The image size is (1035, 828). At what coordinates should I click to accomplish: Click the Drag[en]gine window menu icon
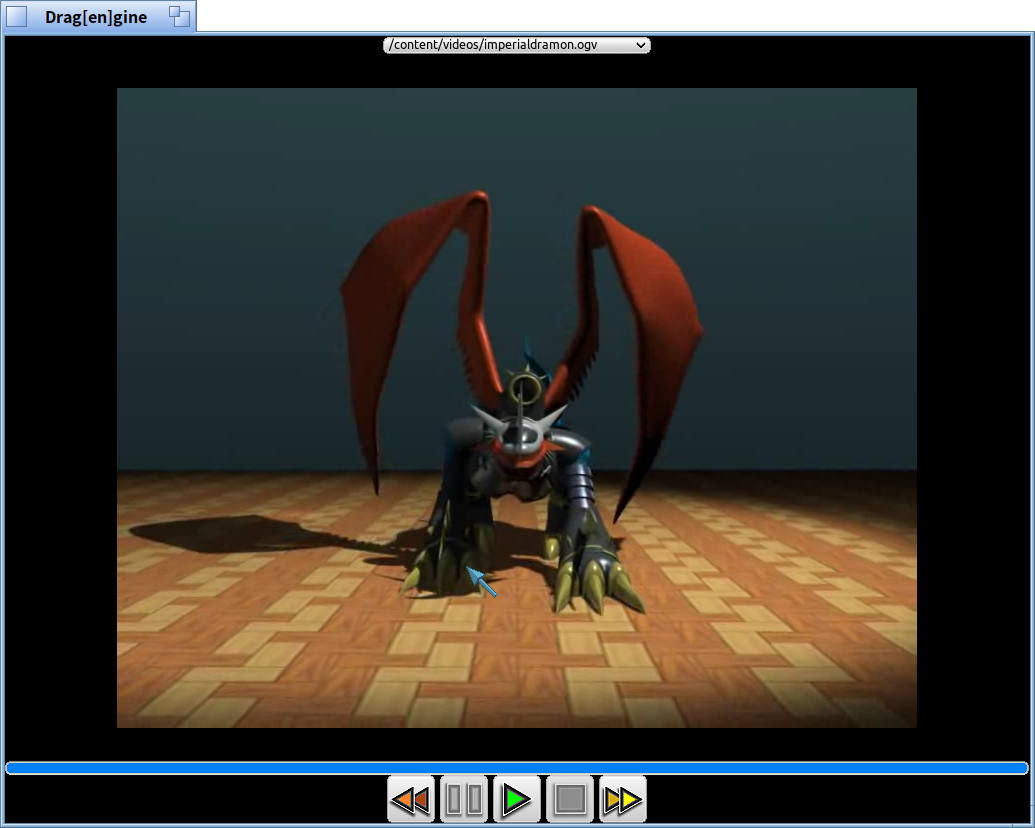17,17
